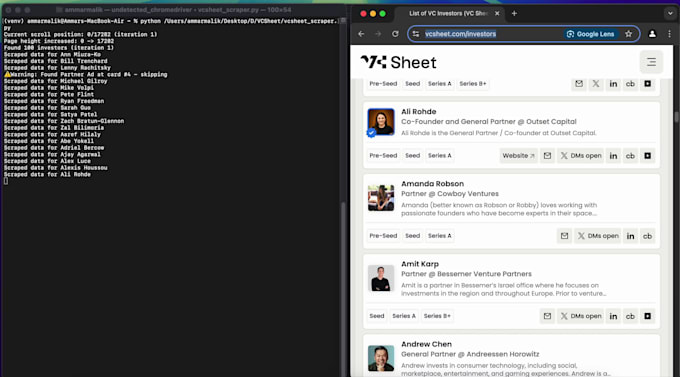The image size is (680, 377).
Task: Click the Google Lens button
Action: point(590,34)
